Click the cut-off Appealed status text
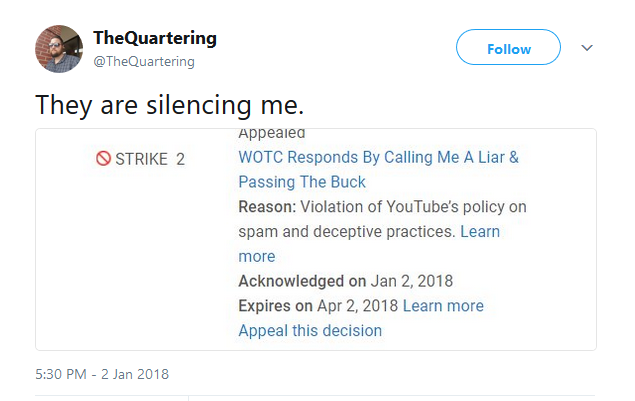 [272, 133]
